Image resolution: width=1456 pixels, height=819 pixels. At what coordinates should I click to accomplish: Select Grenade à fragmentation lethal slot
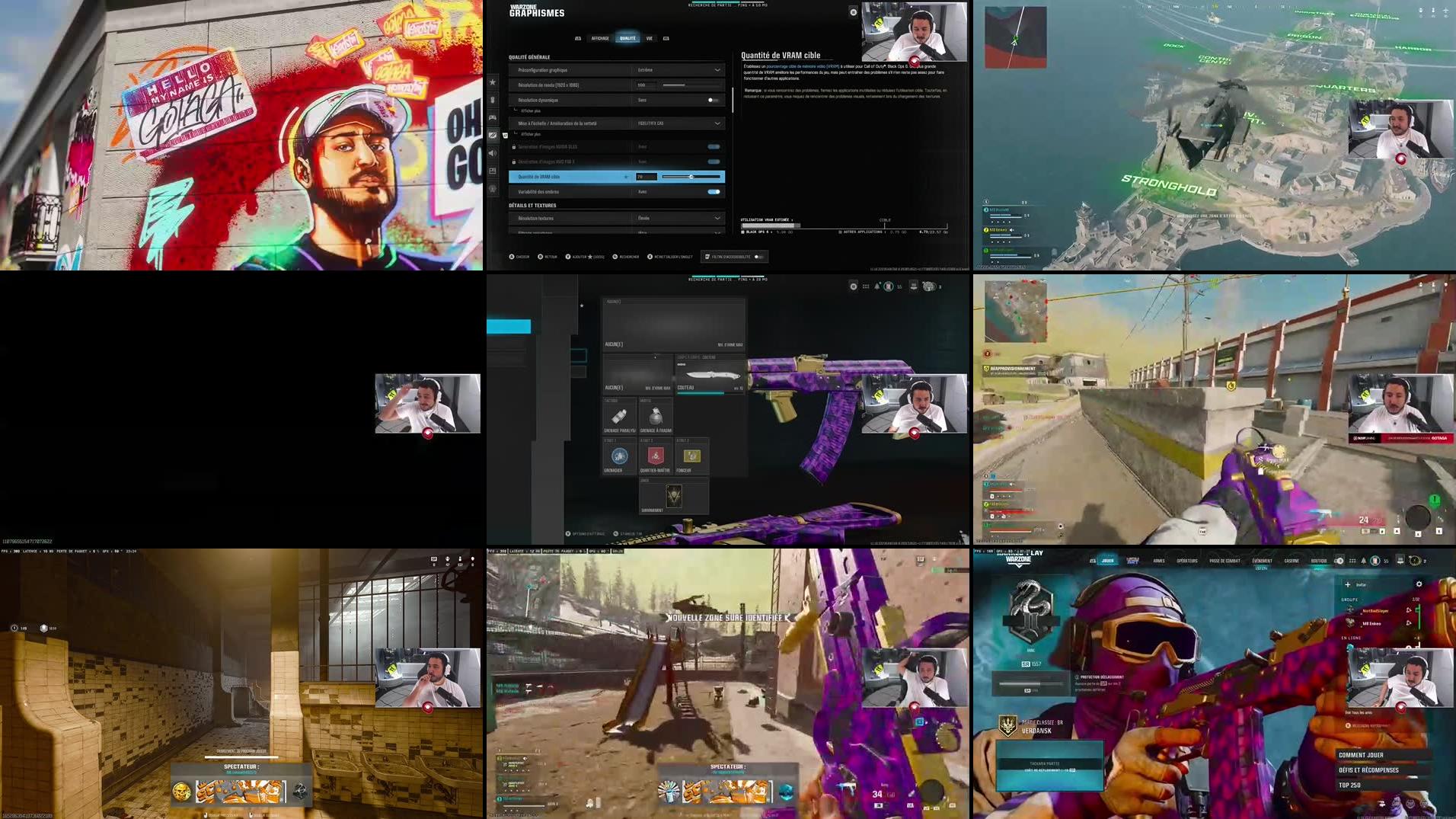655,416
